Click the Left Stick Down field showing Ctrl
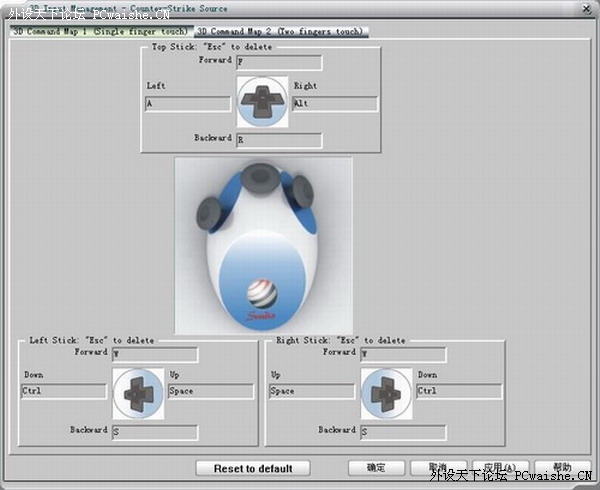This screenshot has height=490, width=600. pyautogui.click(x=63, y=392)
